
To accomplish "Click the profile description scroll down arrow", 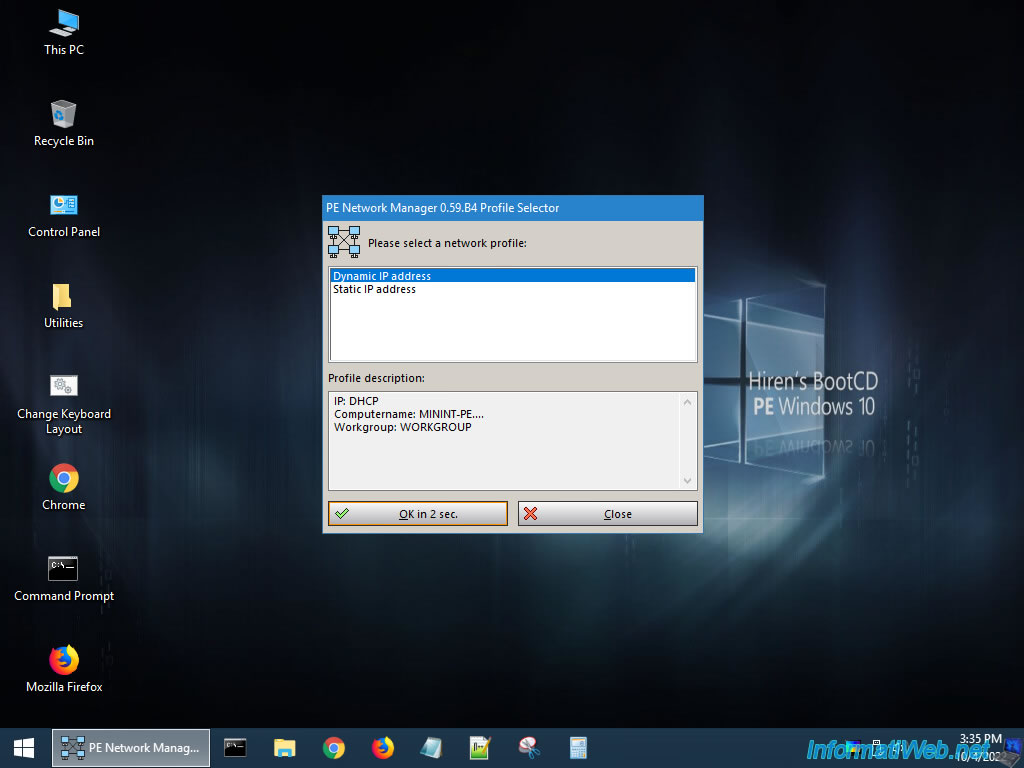I will [x=687, y=481].
